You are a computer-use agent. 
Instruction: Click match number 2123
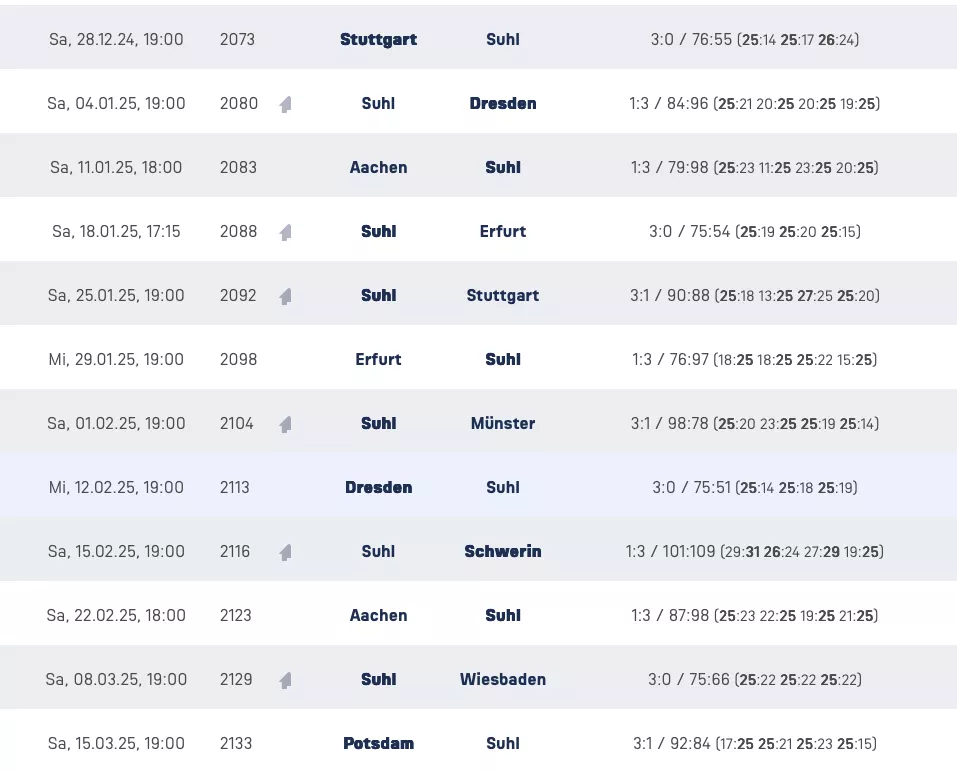click(x=238, y=616)
